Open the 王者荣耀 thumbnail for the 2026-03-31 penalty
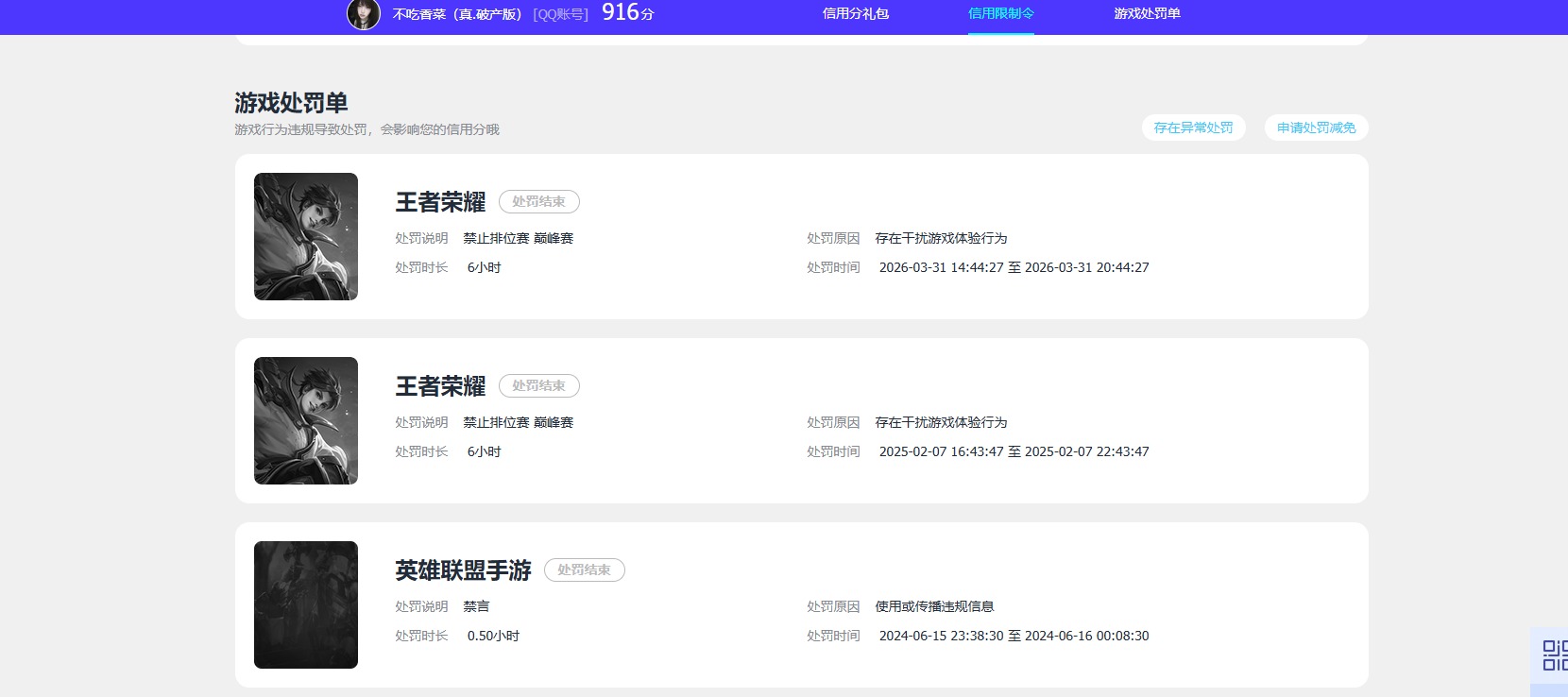1568x697 pixels. coord(306,236)
